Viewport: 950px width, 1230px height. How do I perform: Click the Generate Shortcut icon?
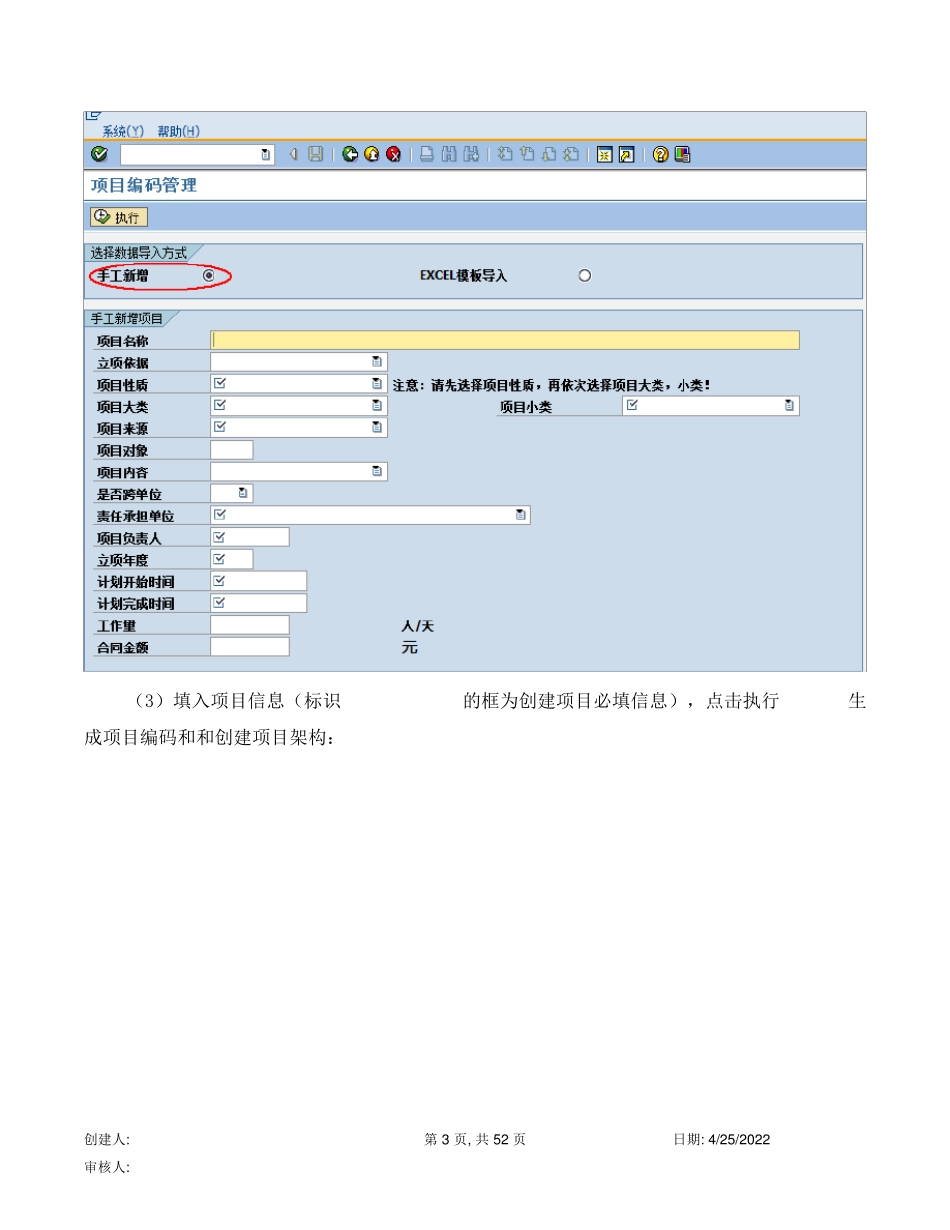pyautogui.click(x=626, y=154)
